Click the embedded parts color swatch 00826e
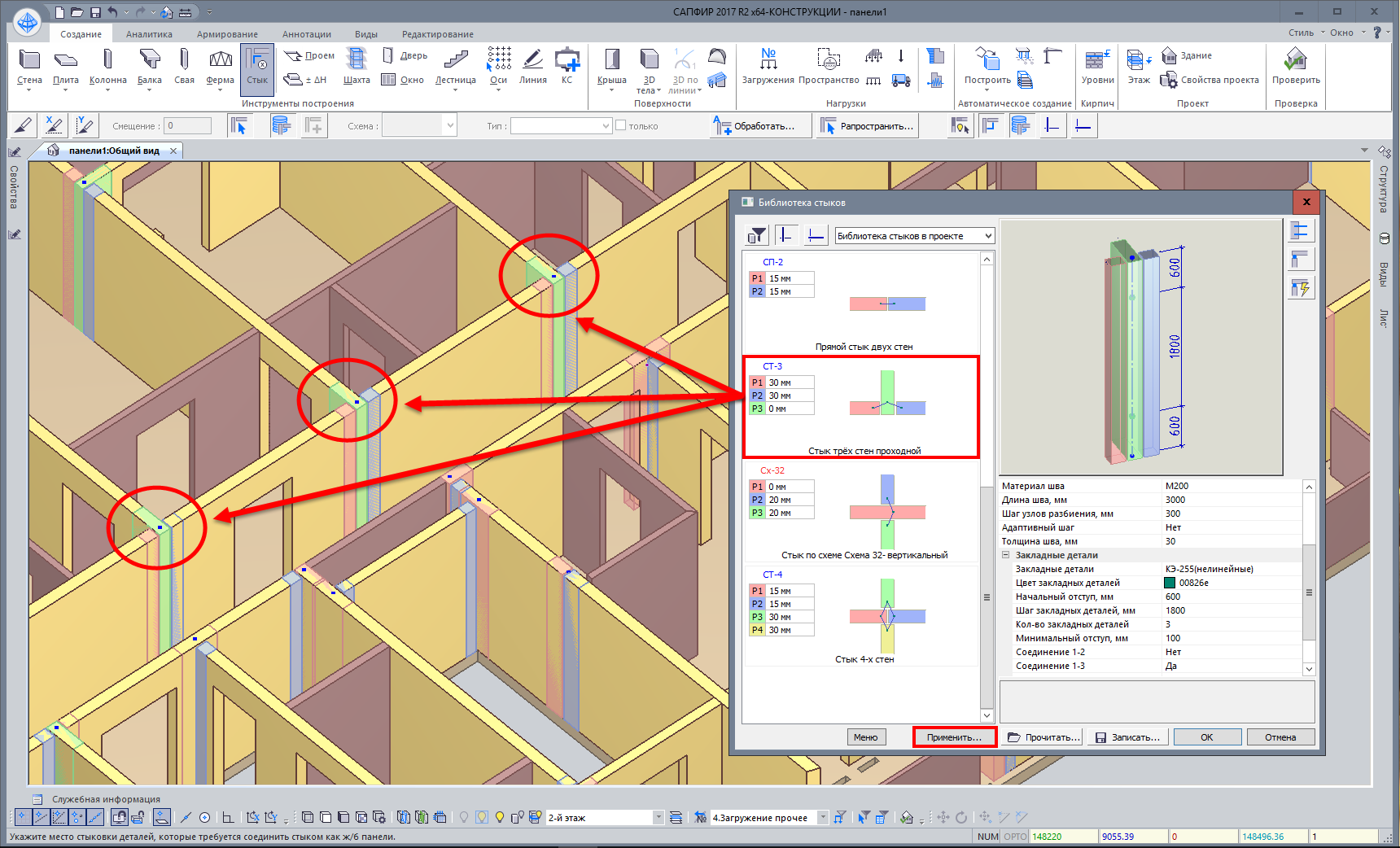Screen dimensions: 1400x848 (1170, 583)
